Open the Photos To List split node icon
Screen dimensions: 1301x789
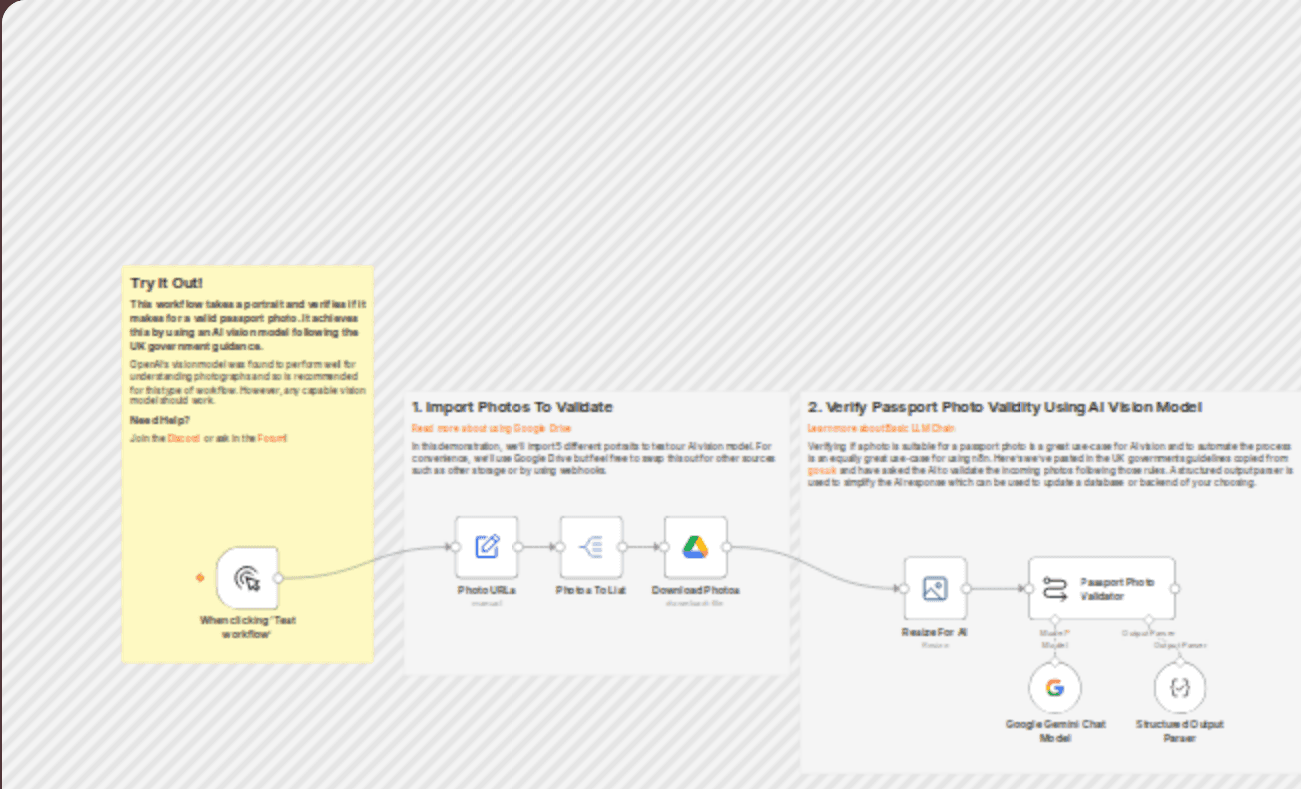tap(591, 547)
